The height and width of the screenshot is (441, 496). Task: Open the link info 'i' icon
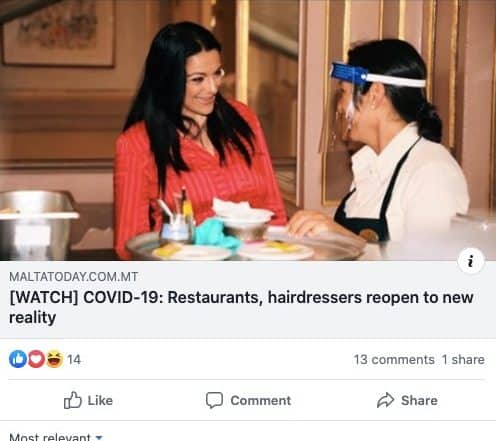[471, 261]
